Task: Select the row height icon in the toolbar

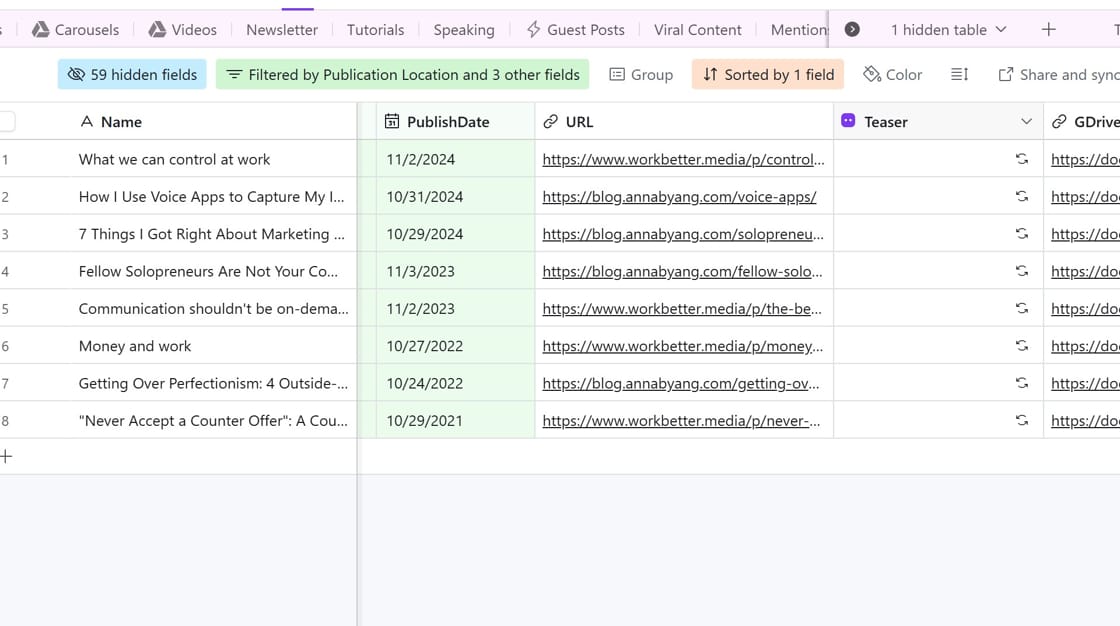Action: pyautogui.click(x=959, y=73)
